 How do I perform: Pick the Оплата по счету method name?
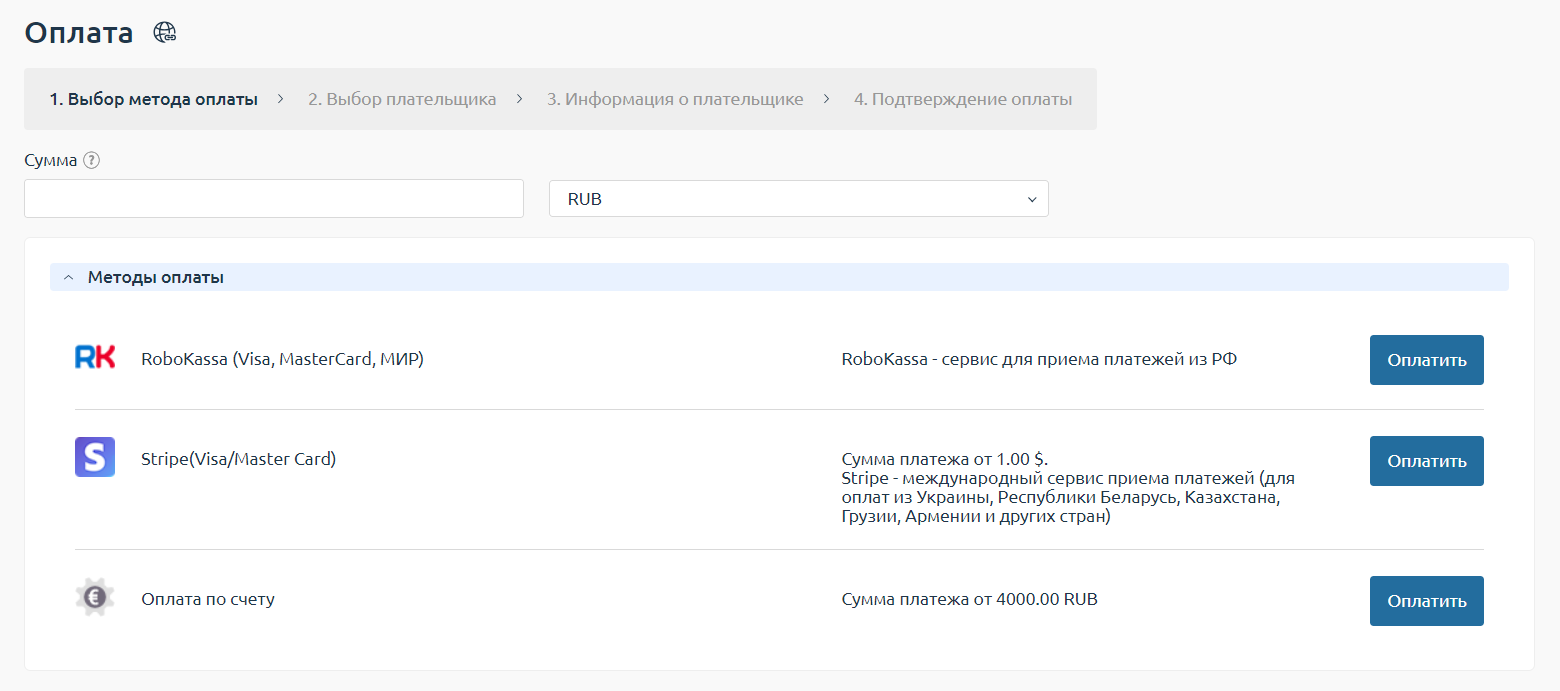[x=208, y=600]
